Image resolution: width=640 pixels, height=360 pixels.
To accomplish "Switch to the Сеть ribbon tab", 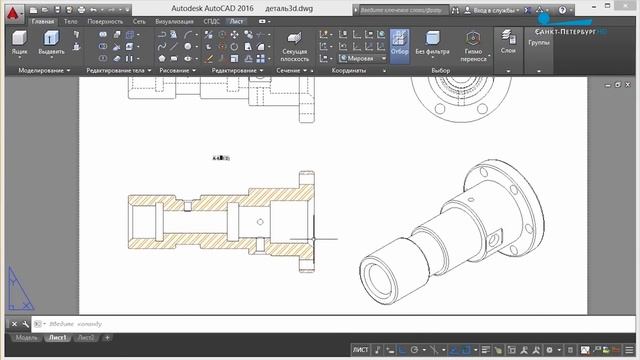I will (139, 21).
